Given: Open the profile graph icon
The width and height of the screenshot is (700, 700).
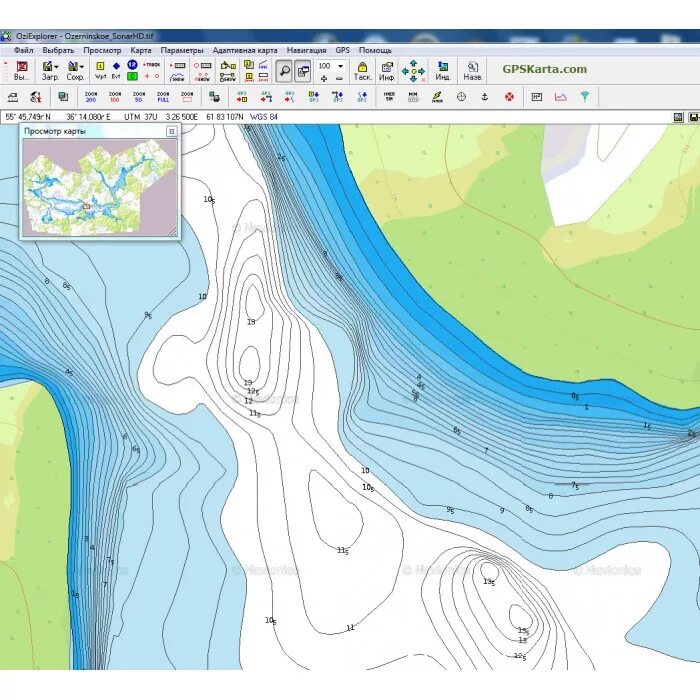Looking at the screenshot, I should [x=561, y=96].
